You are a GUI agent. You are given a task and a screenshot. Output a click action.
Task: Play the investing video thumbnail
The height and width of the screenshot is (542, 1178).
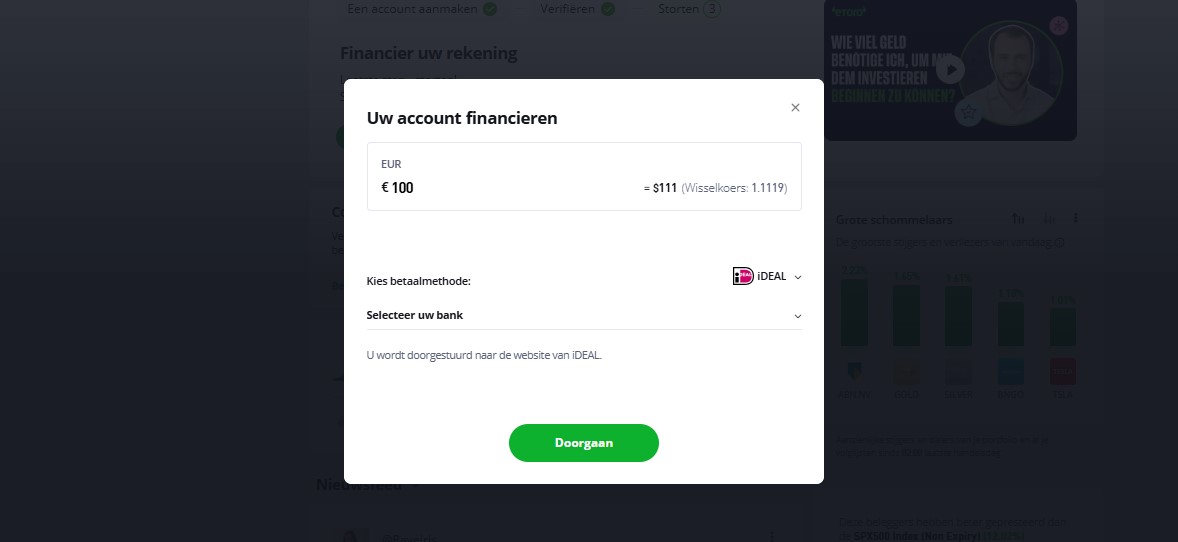coord(951,69)
